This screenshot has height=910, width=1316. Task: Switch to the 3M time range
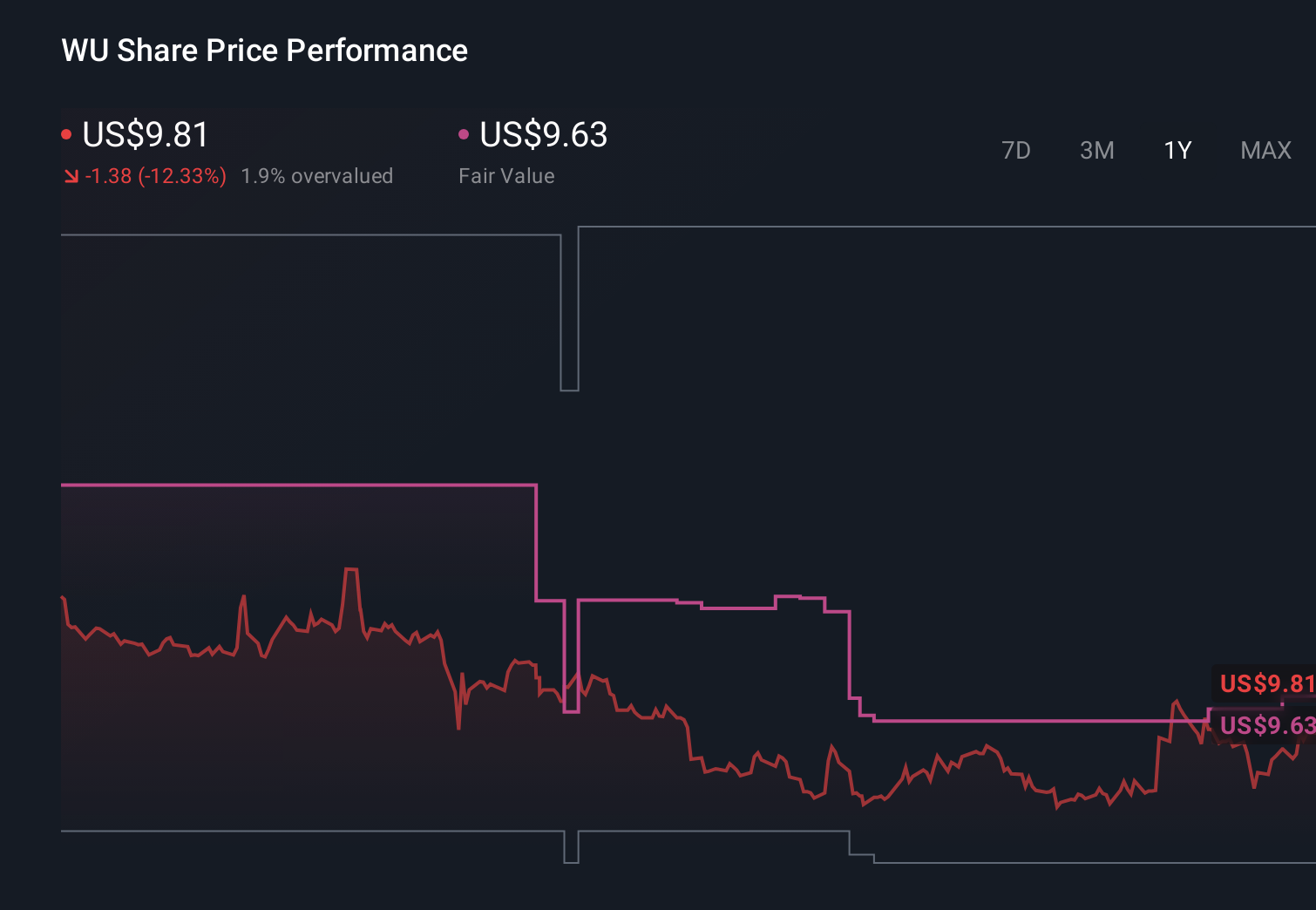tap(1096, 150)
